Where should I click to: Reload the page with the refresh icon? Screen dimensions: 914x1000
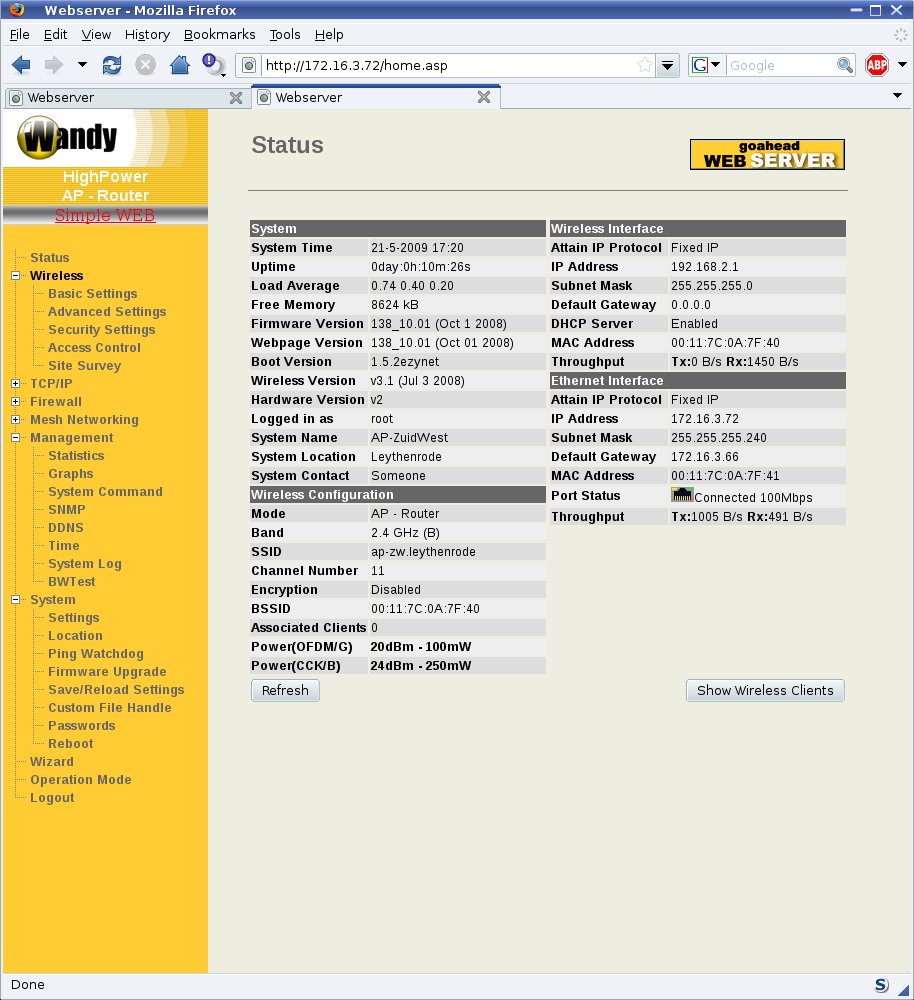click(x=112, y=65)
